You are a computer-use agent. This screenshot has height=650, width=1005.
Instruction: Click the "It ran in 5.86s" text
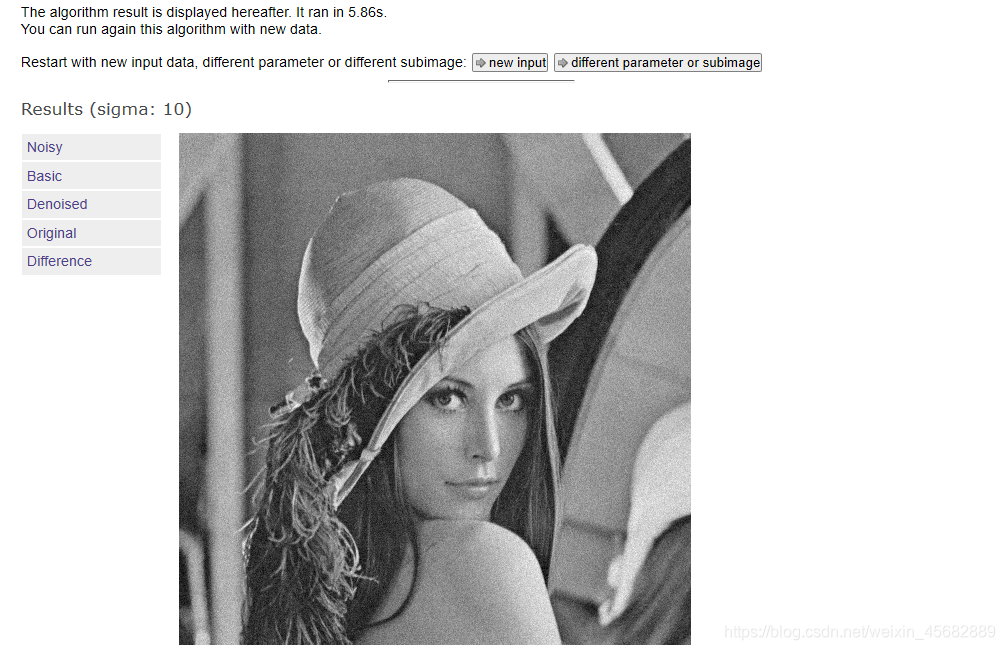coord(341,12)
